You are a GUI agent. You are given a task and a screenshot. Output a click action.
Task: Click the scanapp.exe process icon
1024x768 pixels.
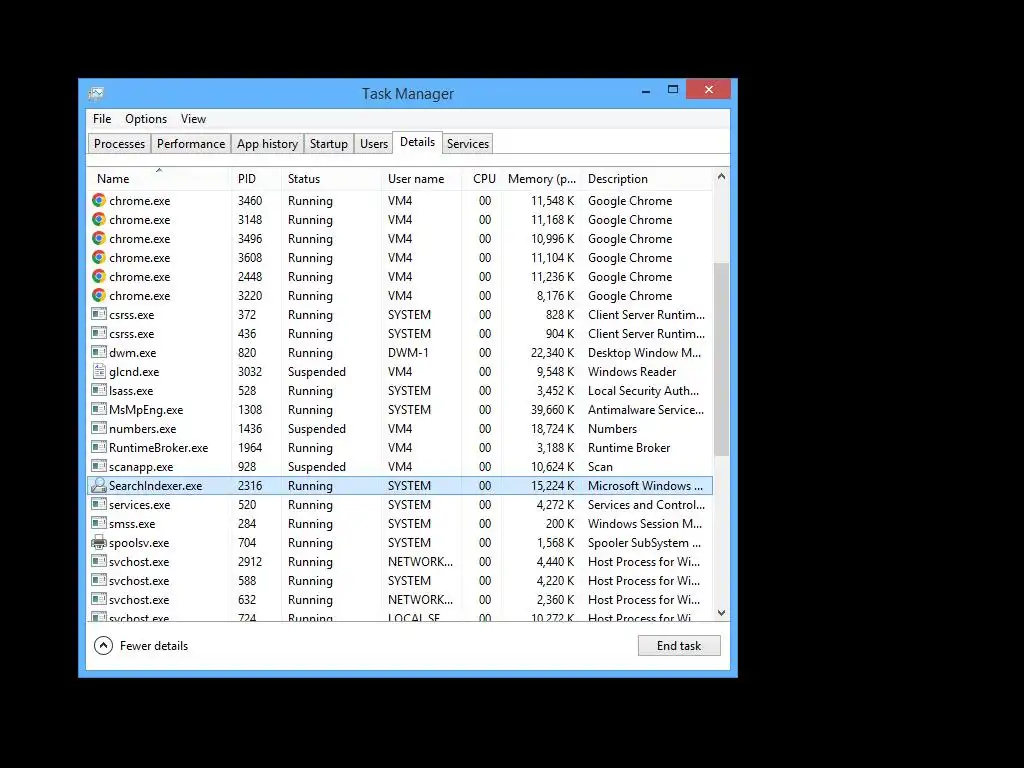[x=99, y=466]
